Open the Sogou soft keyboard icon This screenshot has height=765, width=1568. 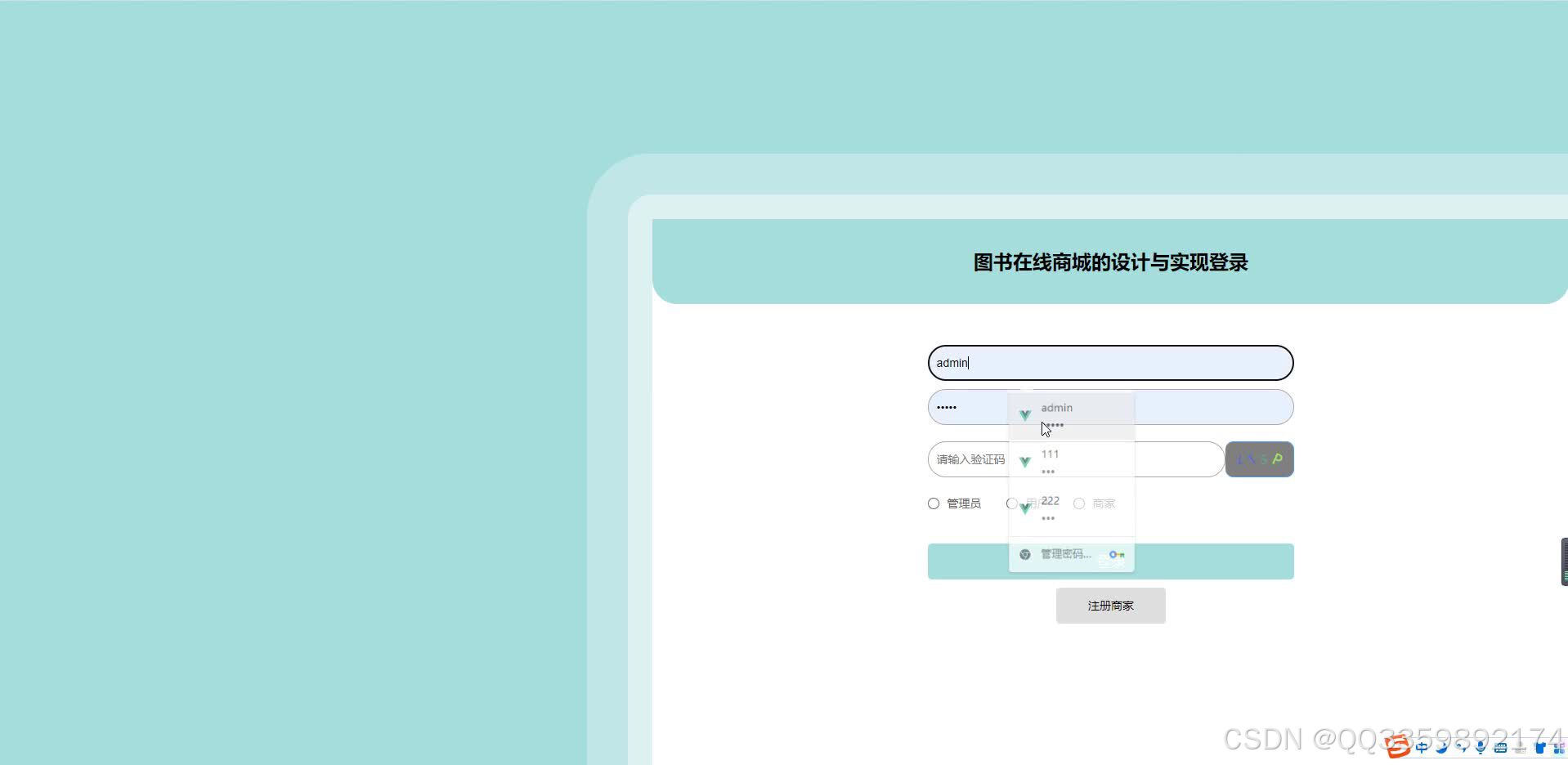point(1500,747)
